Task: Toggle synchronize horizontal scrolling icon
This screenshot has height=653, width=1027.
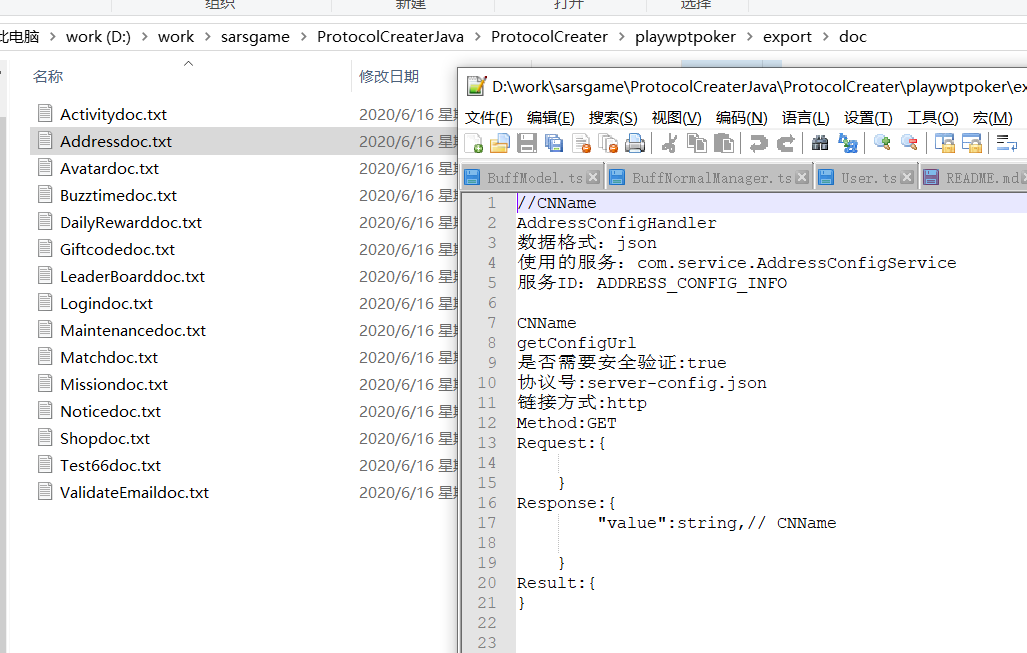Action: [971, 143]
